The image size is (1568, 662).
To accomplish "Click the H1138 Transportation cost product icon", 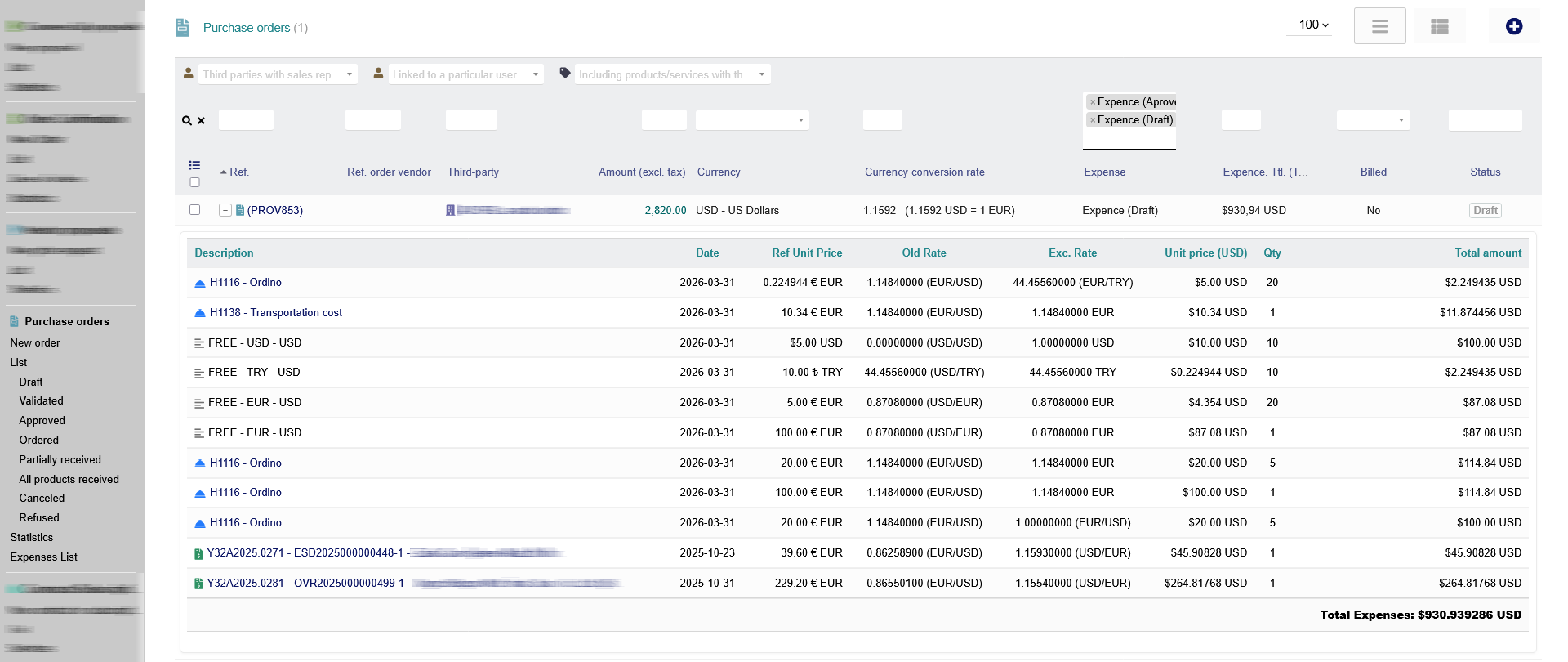I will pos(200,313).
